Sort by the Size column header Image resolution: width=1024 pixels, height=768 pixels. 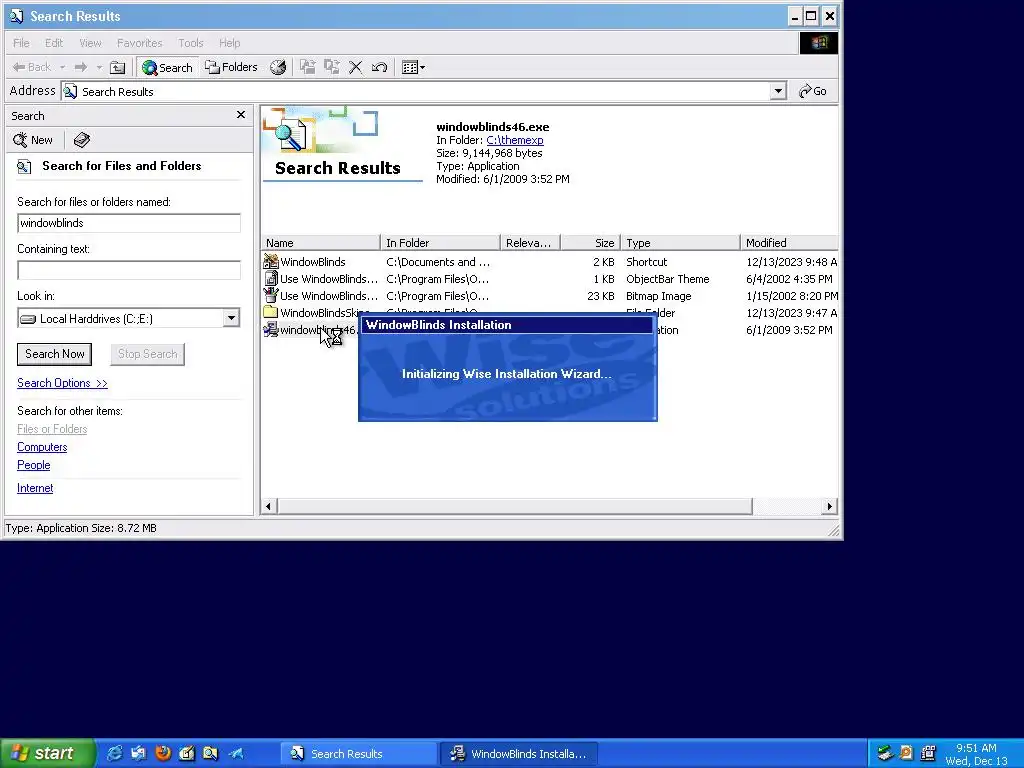click(x=590, y=243)
